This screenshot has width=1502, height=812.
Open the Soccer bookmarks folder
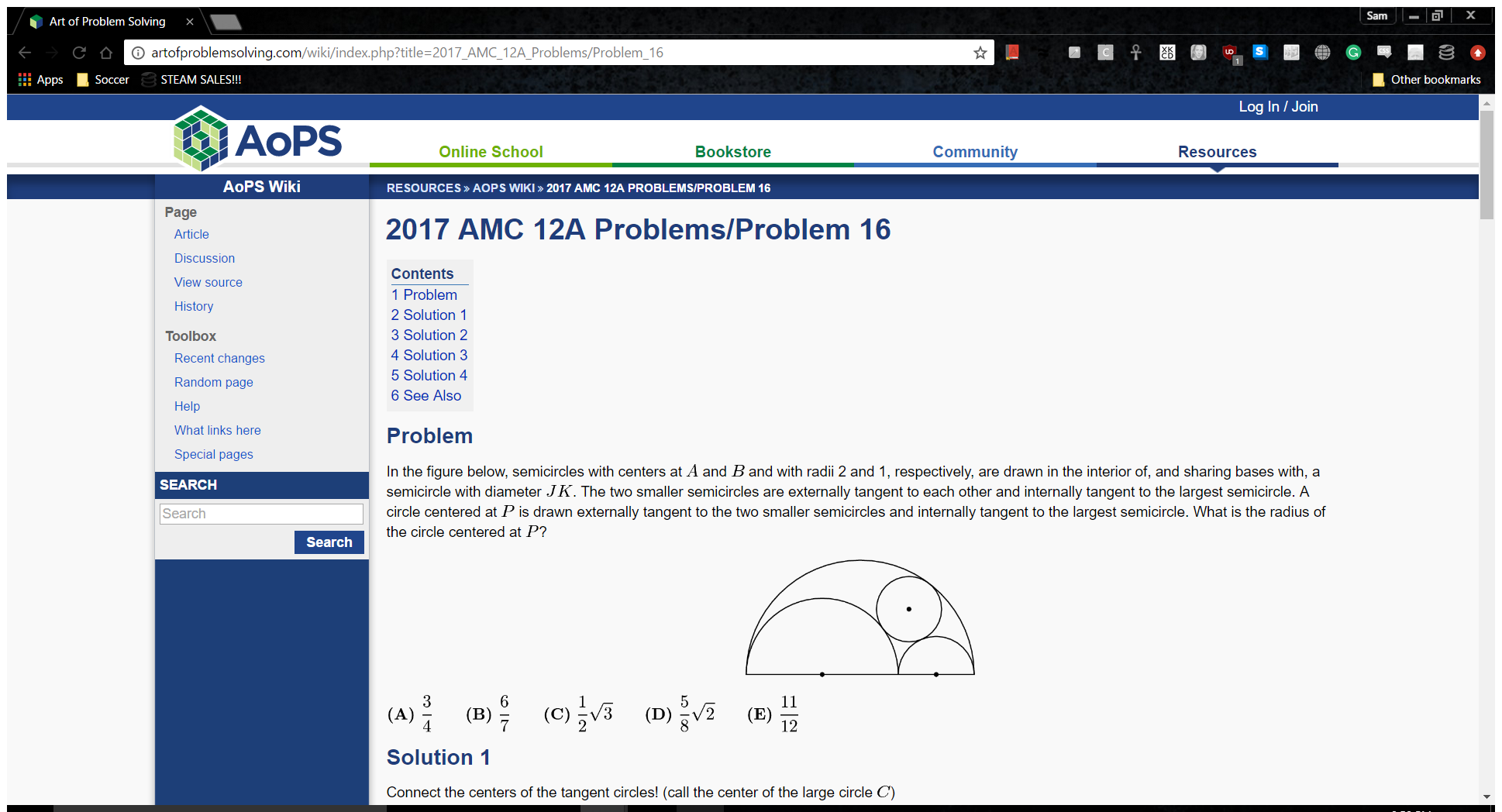(x=103, y=80)
